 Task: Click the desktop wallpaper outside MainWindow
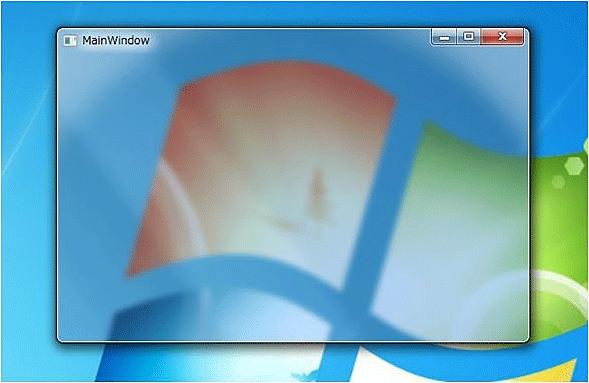point(28,188)
